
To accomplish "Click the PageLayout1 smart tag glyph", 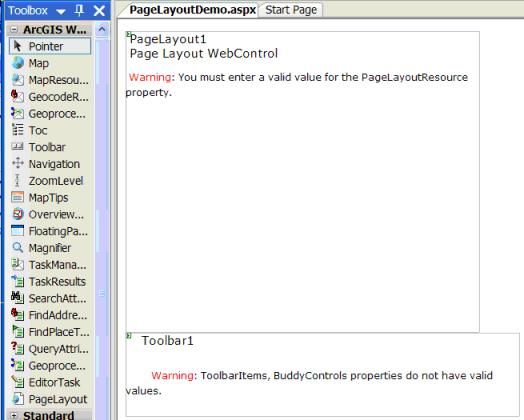I will point(128,33).
